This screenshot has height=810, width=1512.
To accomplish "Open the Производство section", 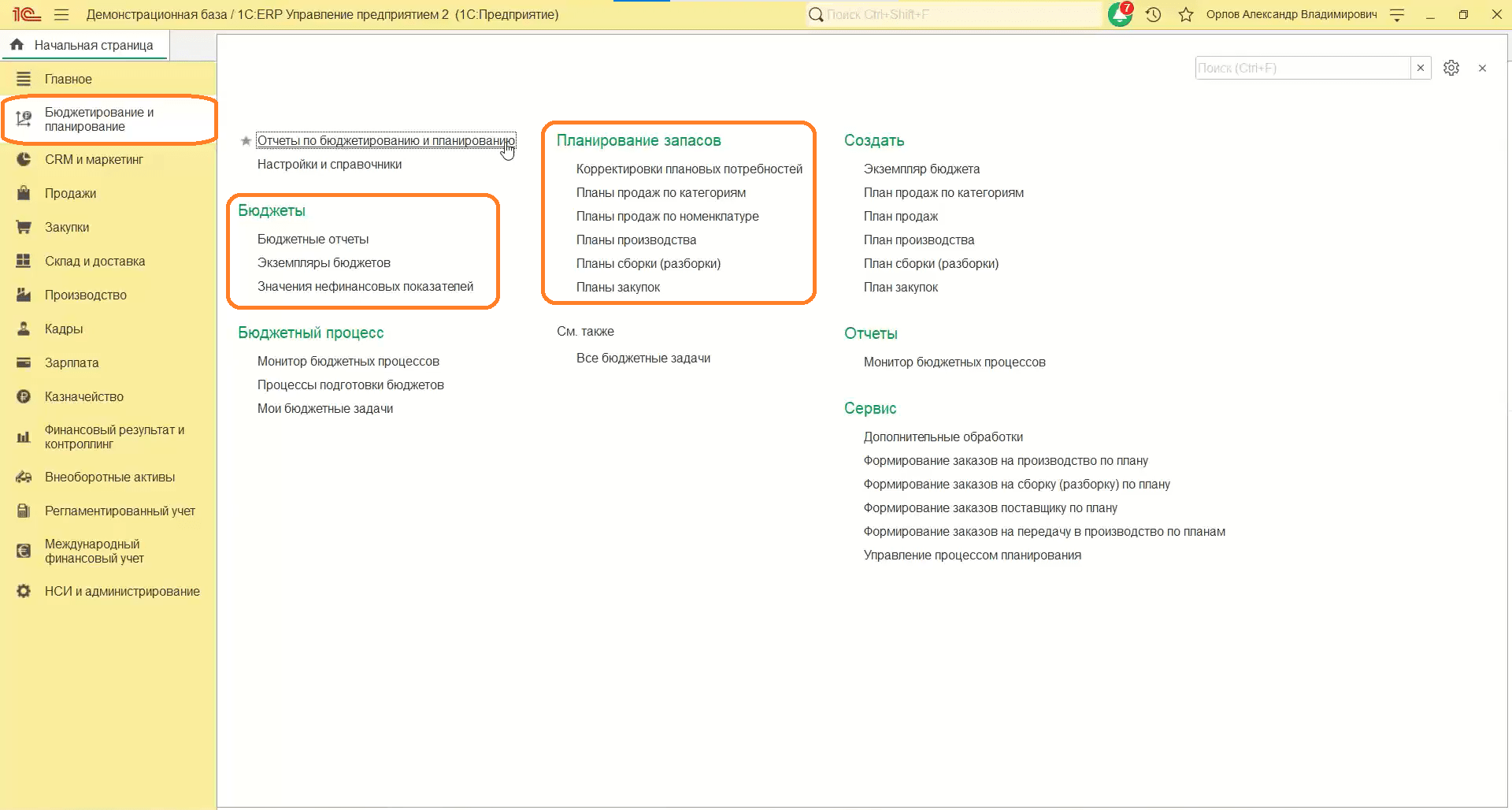I will 86,295.
